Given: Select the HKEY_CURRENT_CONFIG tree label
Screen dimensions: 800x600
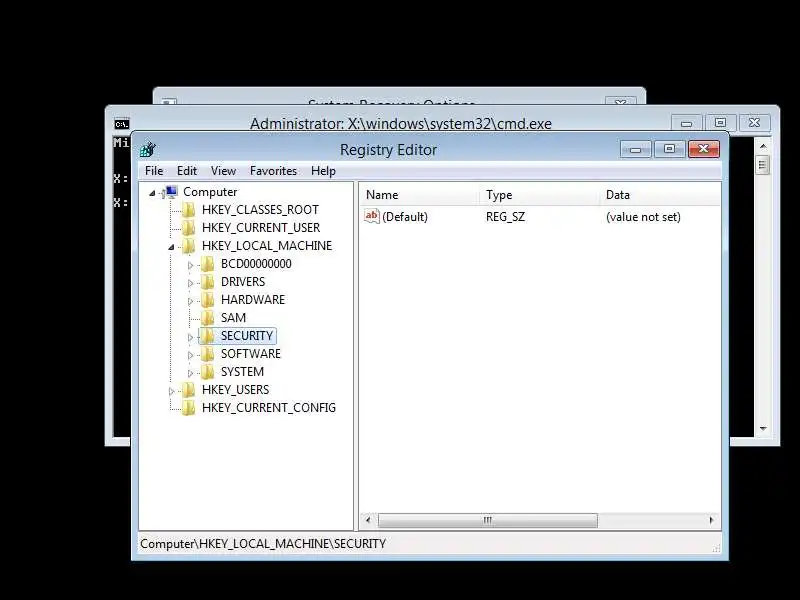Looking at the screenshot, I should [269, 408].
